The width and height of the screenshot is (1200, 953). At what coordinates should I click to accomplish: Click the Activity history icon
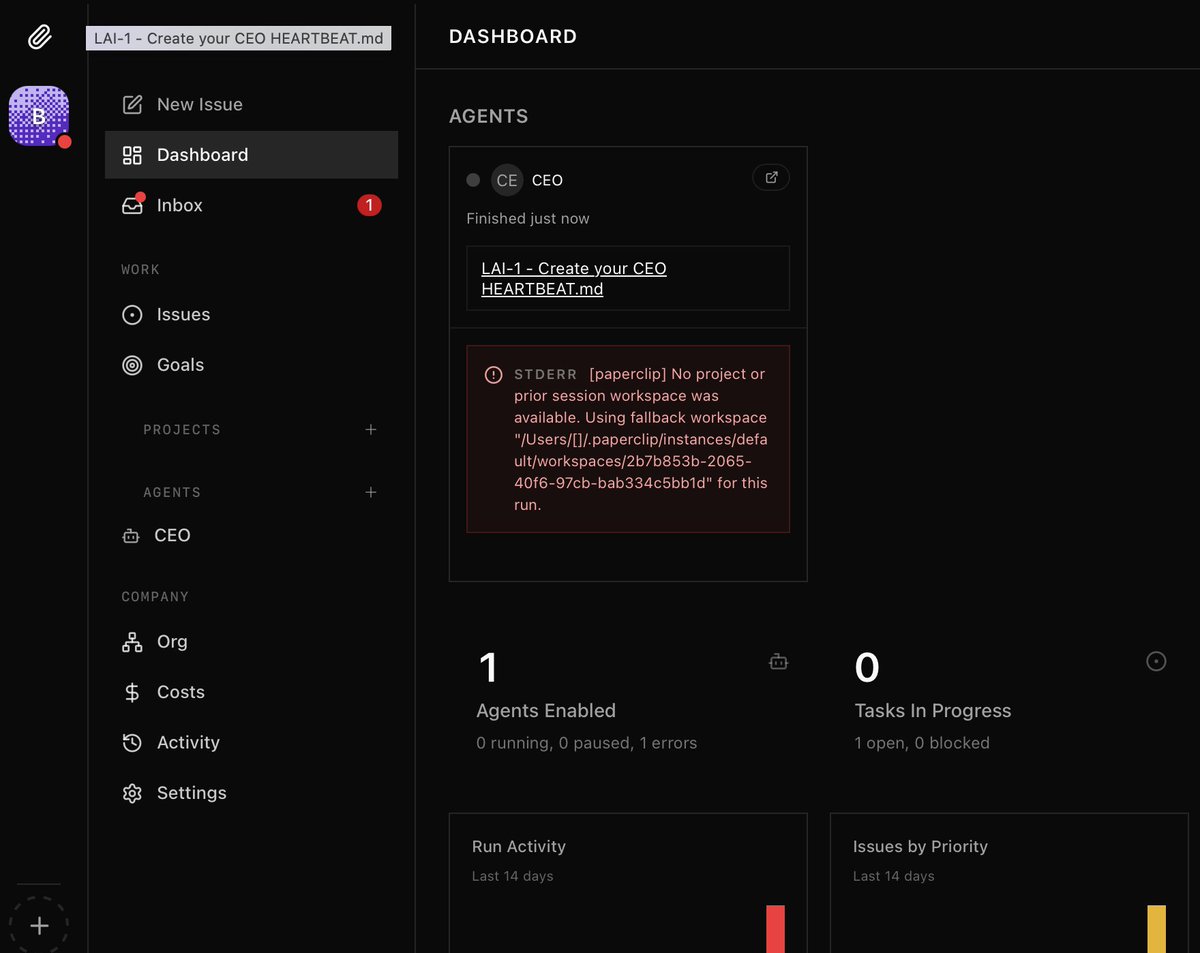click(x=132, y=742)
